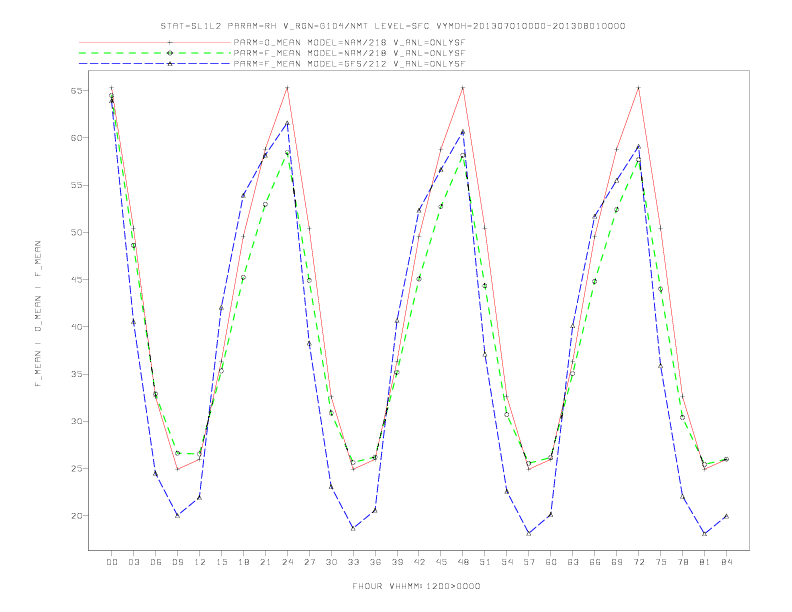Viewport: 792px width, 612px height.
Task: Click x-axis tick label 78
Action: (682, 562)
